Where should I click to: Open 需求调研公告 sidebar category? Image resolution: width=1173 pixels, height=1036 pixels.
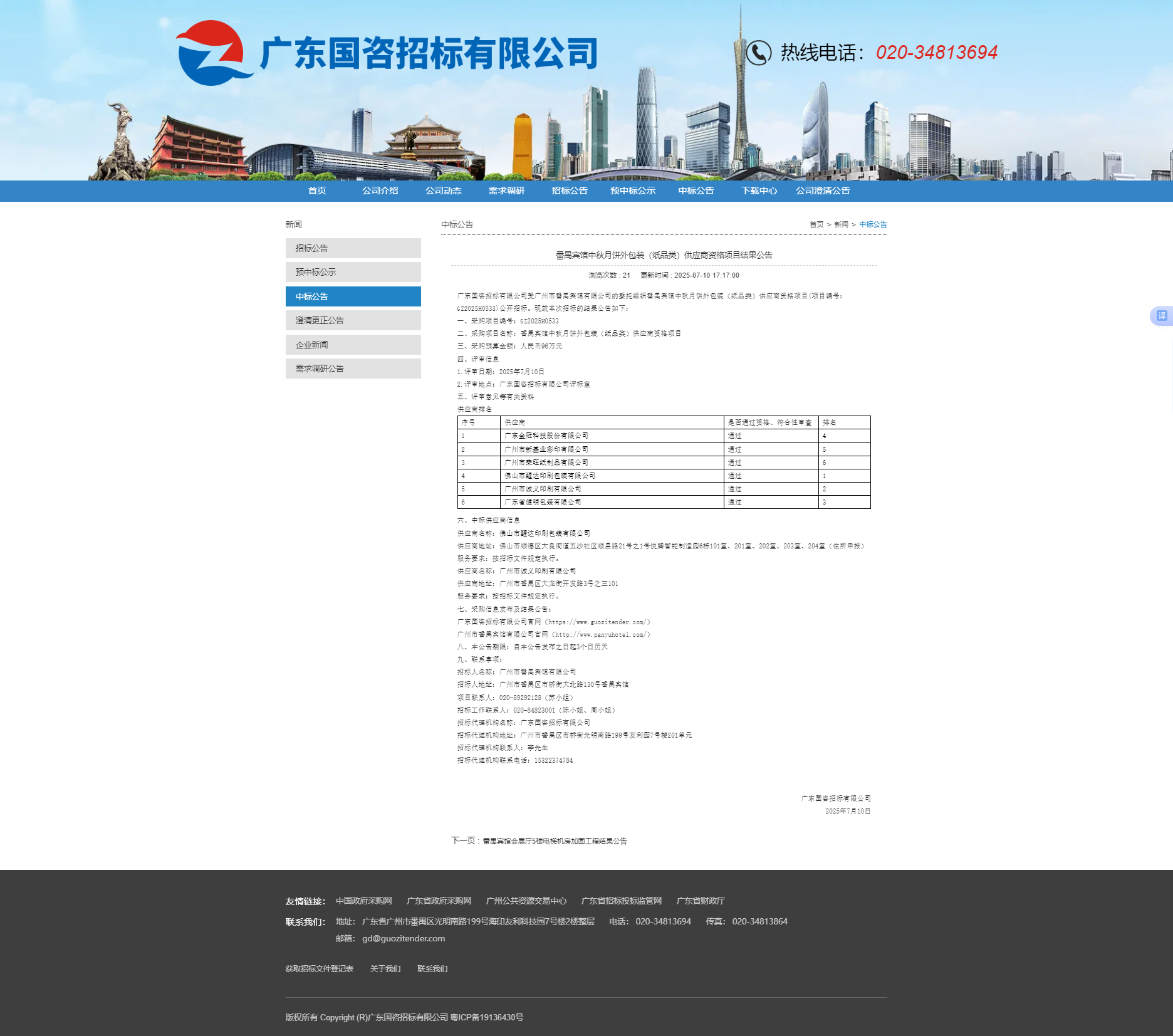353,369
